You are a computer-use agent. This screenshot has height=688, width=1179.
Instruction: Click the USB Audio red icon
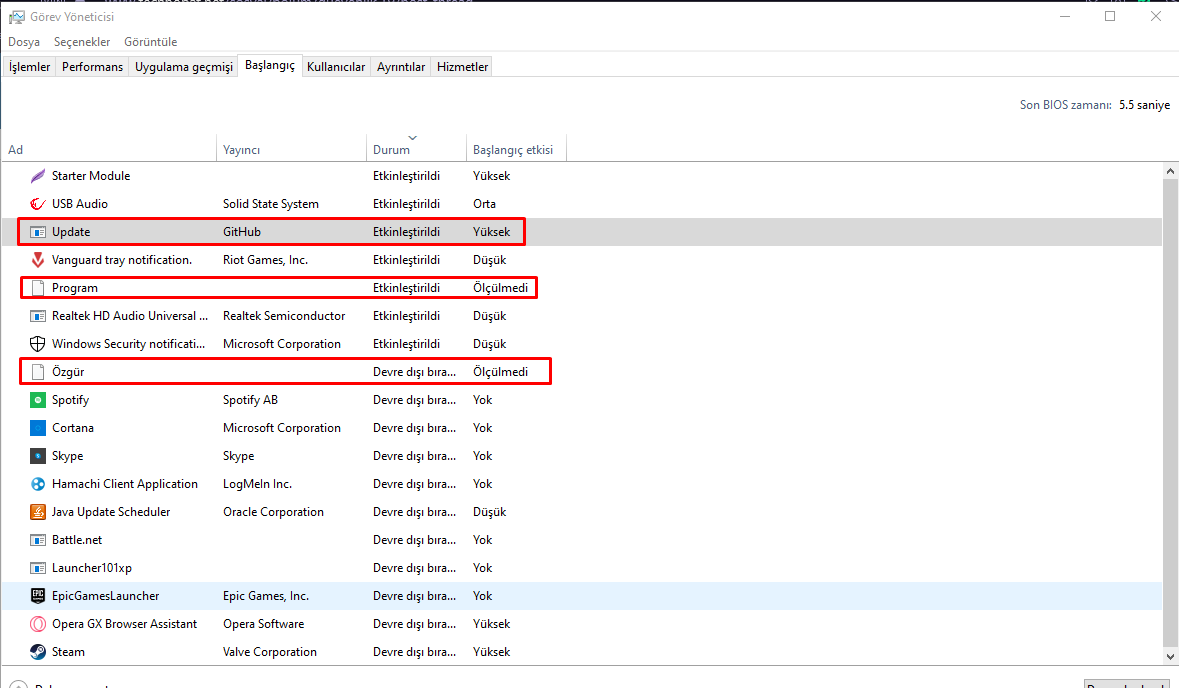tap(38, 204)
